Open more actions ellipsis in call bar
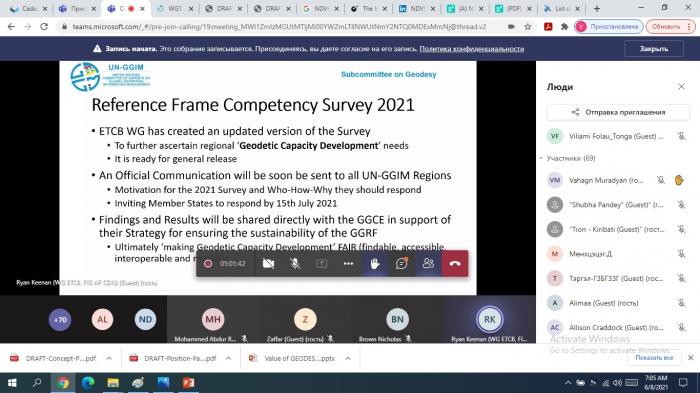The width and height of the screenshot is (700, 393). point(348,263)
